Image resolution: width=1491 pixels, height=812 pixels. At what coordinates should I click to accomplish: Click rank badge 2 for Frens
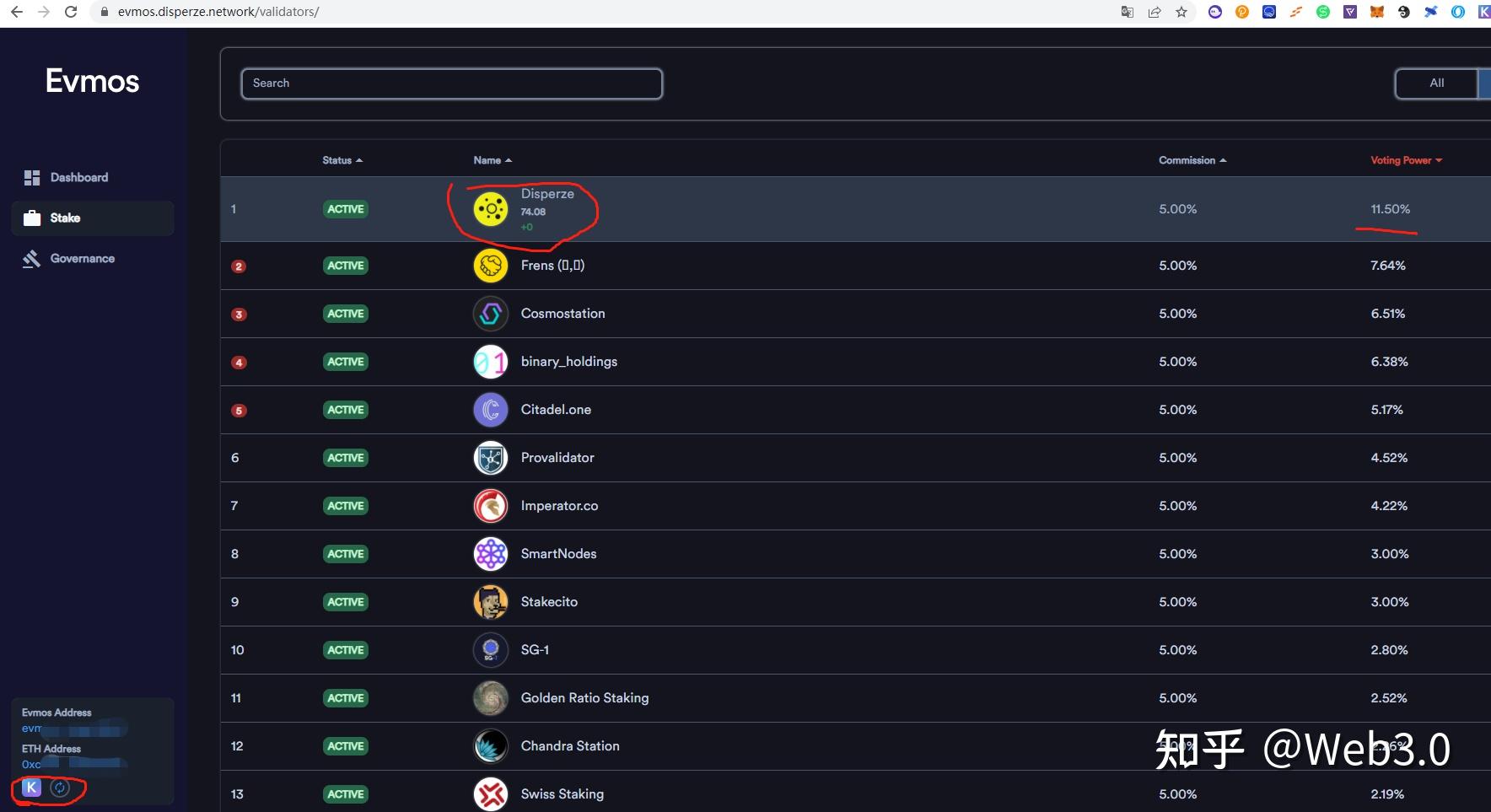point(239,266)
